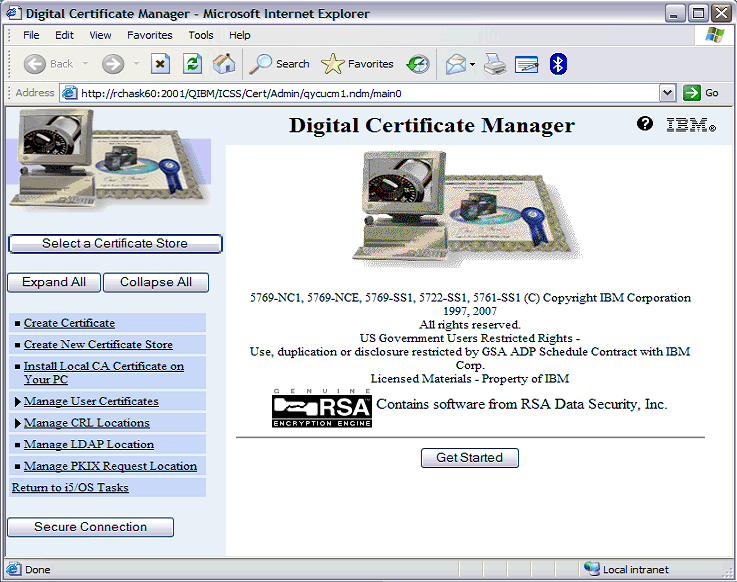
Task: Click the Done status bar text
Action: [38, 569]
